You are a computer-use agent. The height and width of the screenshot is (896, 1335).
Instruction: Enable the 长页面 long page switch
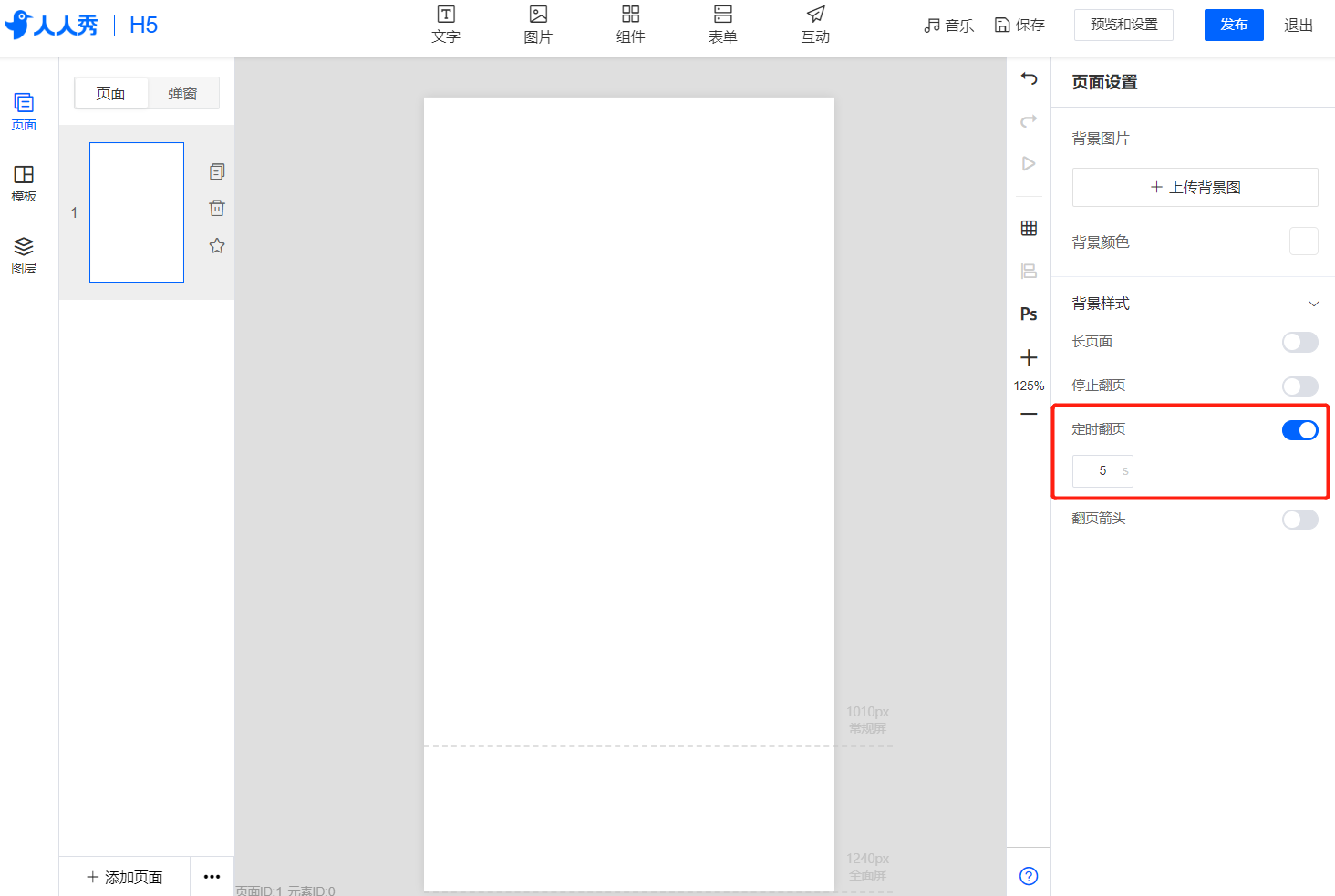point(1299,342)
